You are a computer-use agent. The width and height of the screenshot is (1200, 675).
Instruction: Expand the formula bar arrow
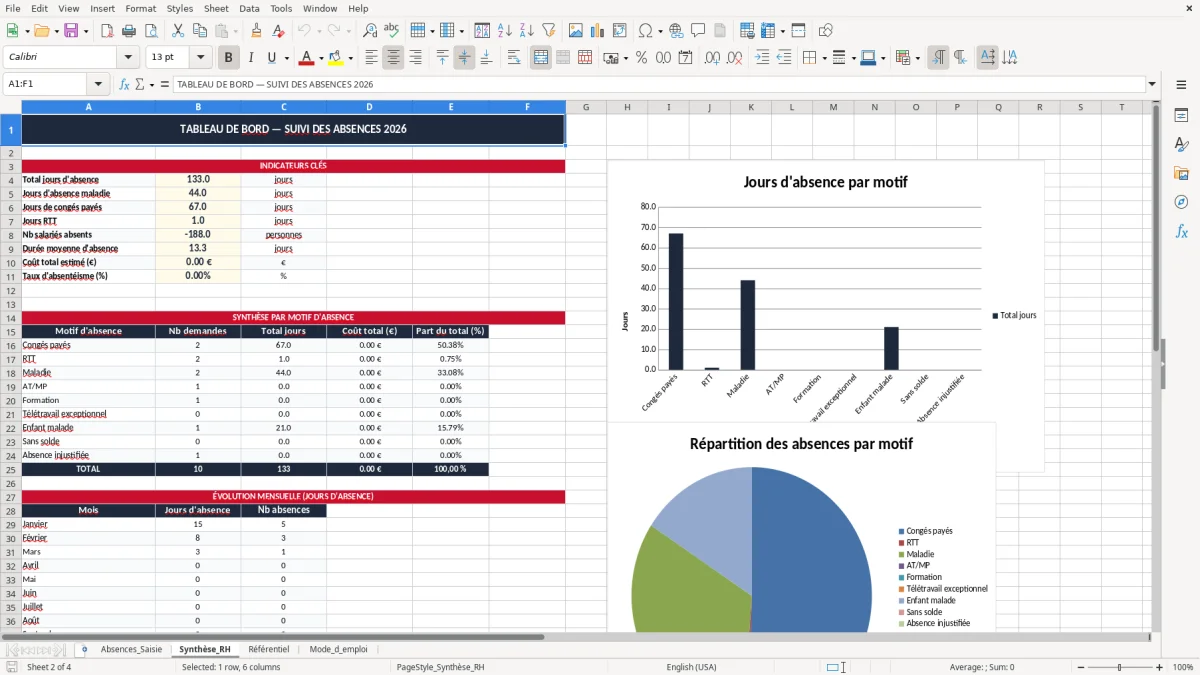(x=1153, y=84)
